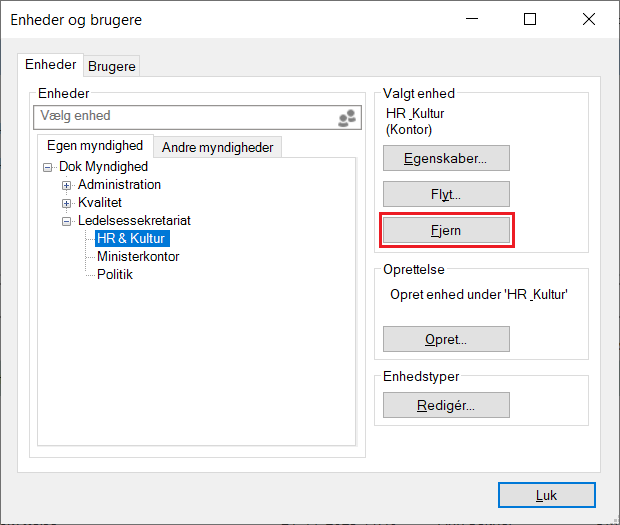Select the Egen myndighed tab
This screenshot has width=620, height=525.
pos(95,146)
